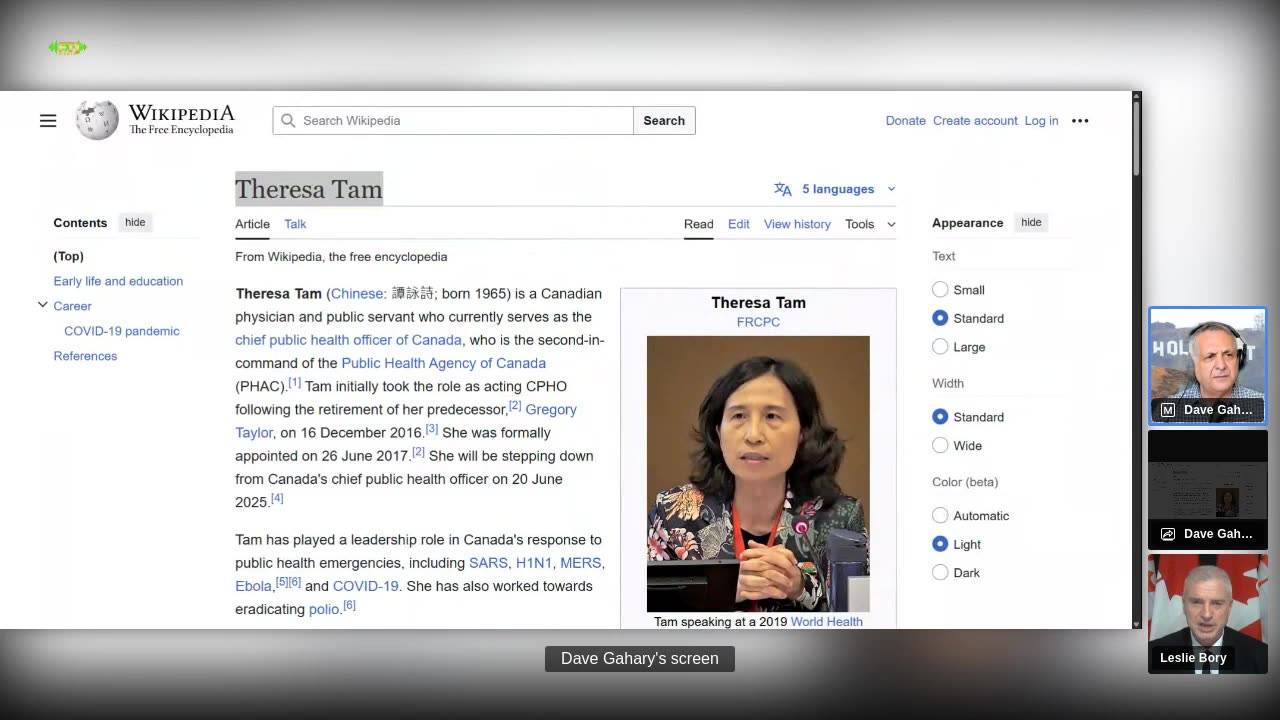Open the Read tab
This screenshot has height=720, width=1280.
coord(698,224)
